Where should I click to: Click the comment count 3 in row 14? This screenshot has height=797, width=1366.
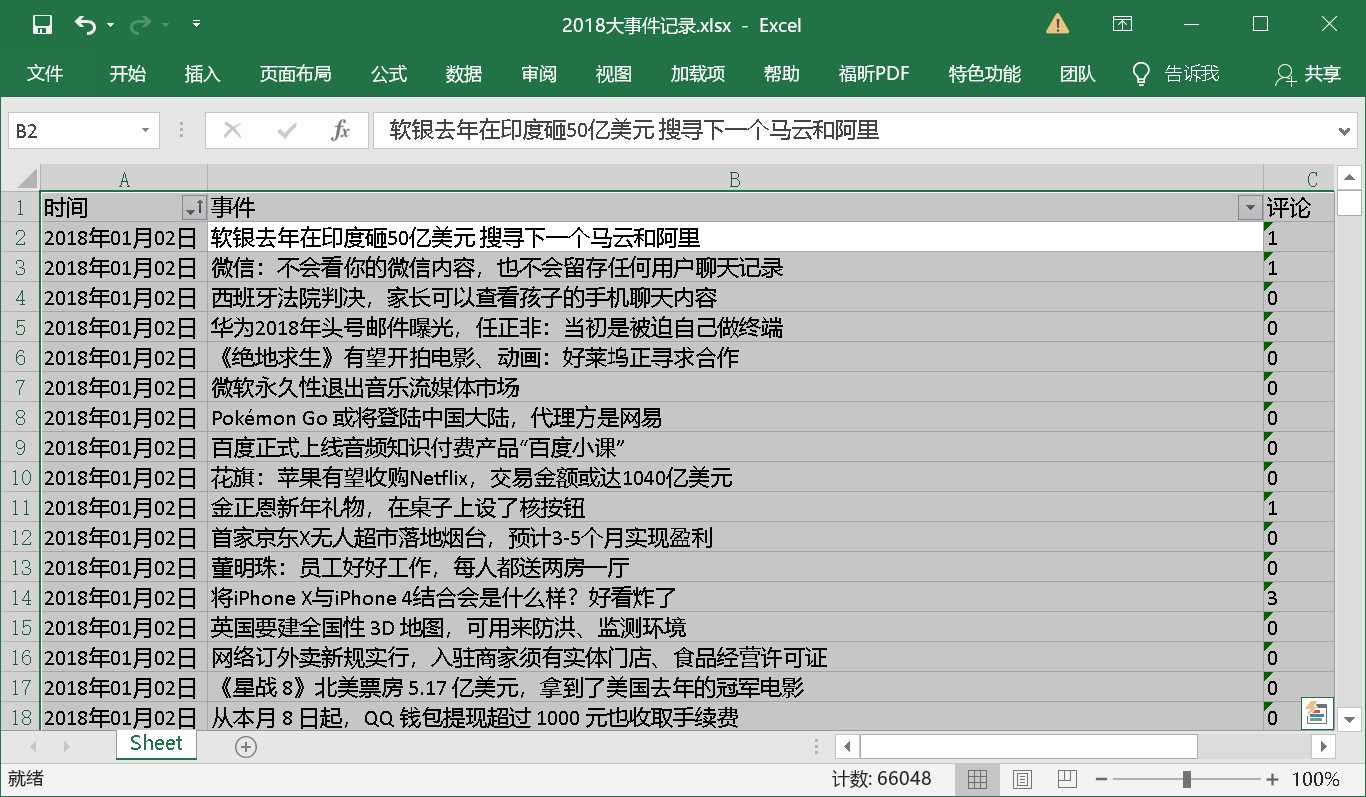pos(1299,598)
